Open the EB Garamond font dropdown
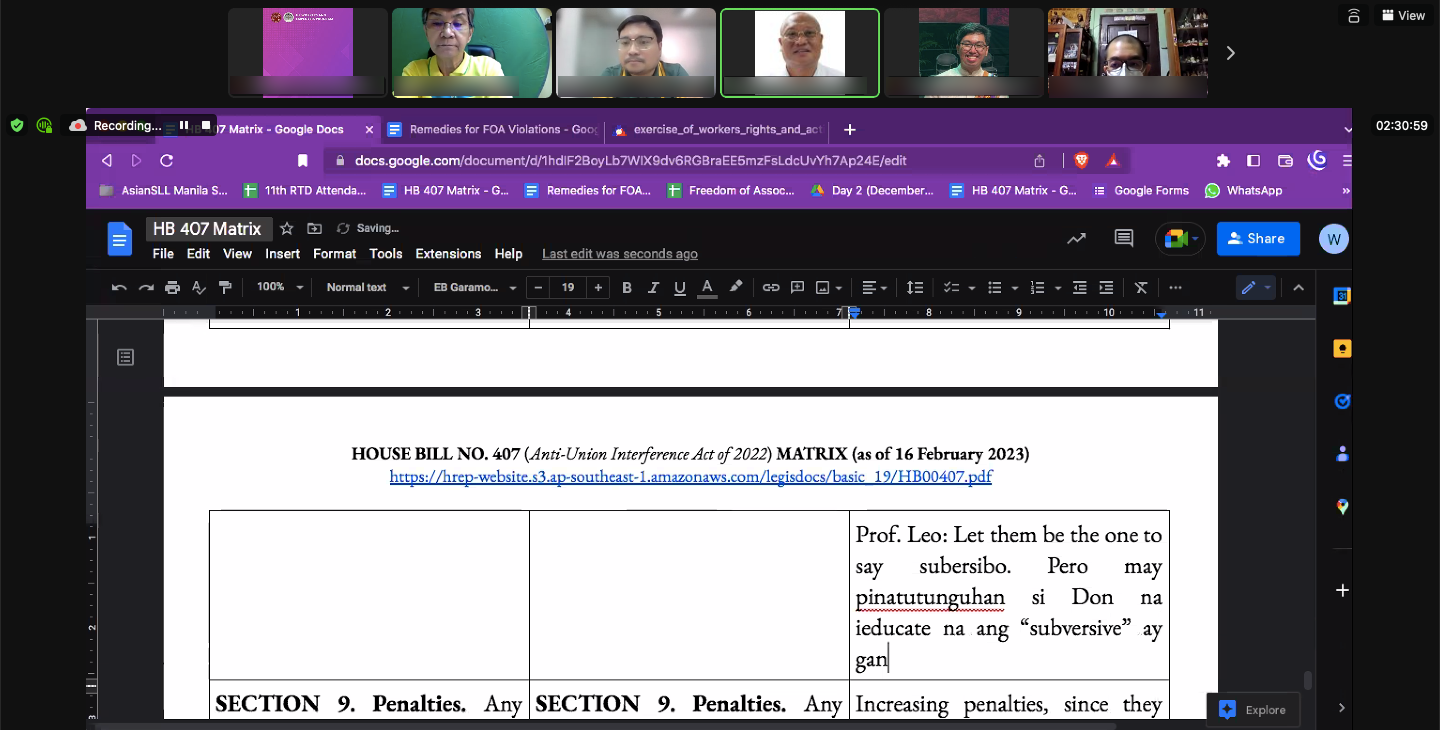 coord(474,288)
